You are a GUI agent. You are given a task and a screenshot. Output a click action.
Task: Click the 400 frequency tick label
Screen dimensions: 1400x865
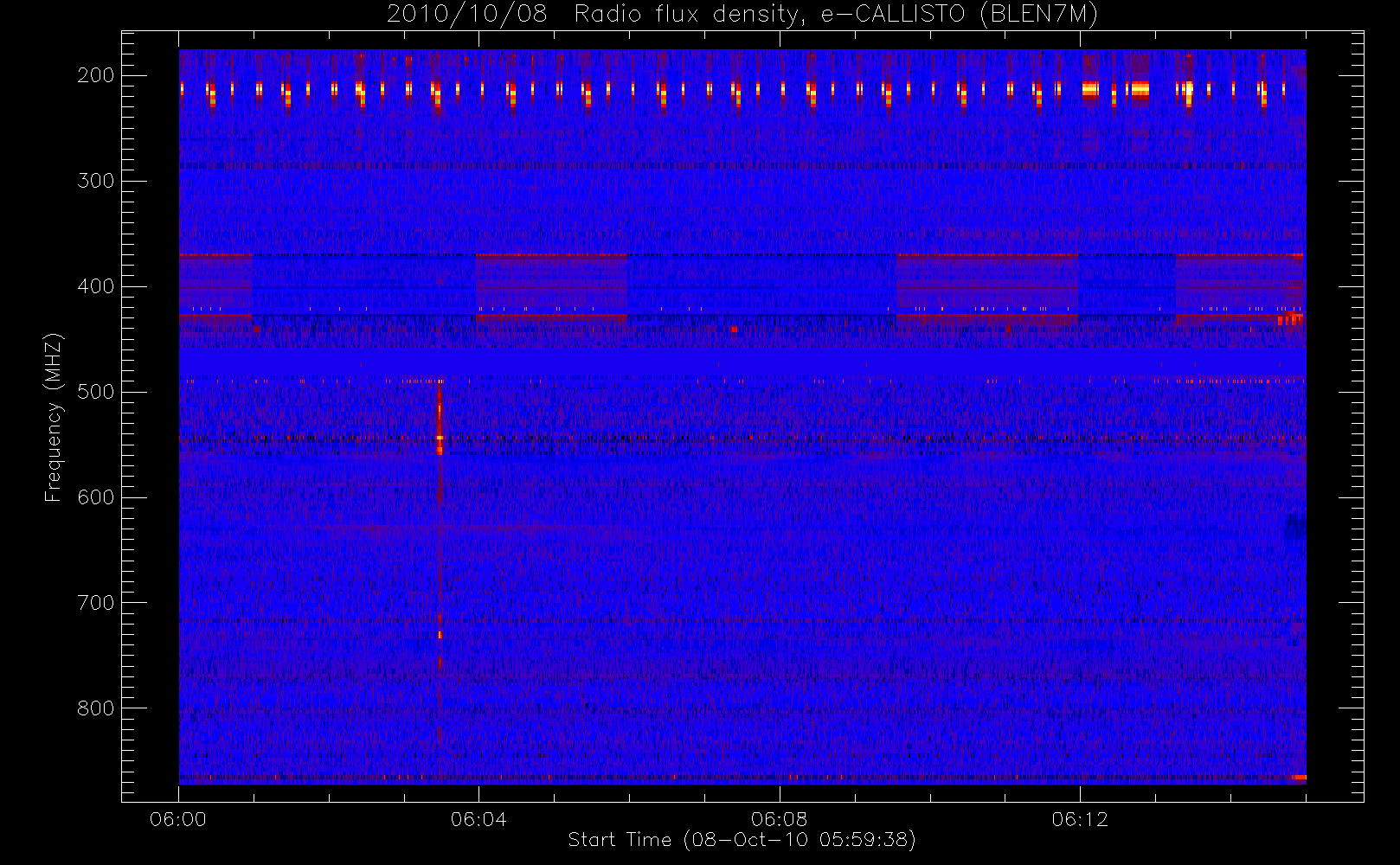pyautogui.click(x=96, y=286)
